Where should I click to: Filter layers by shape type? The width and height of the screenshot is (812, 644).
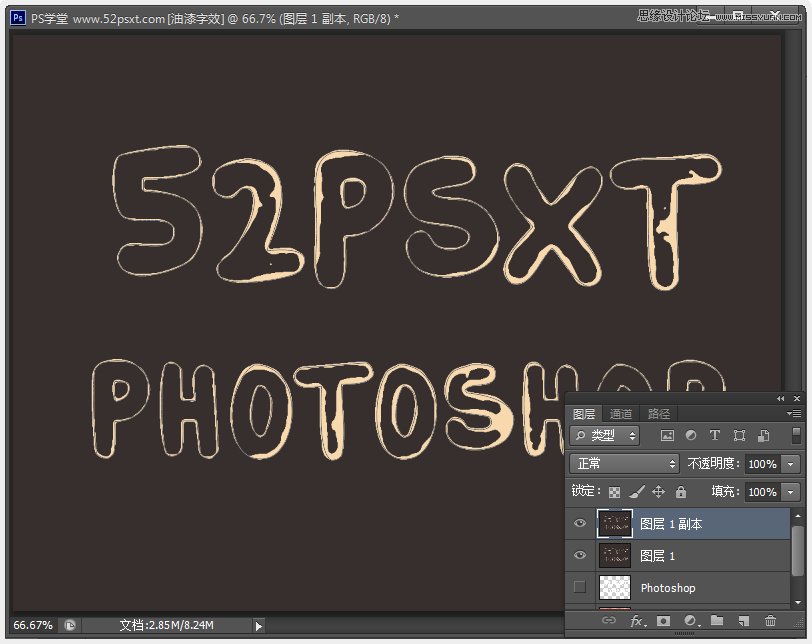[x=739, y=436]
